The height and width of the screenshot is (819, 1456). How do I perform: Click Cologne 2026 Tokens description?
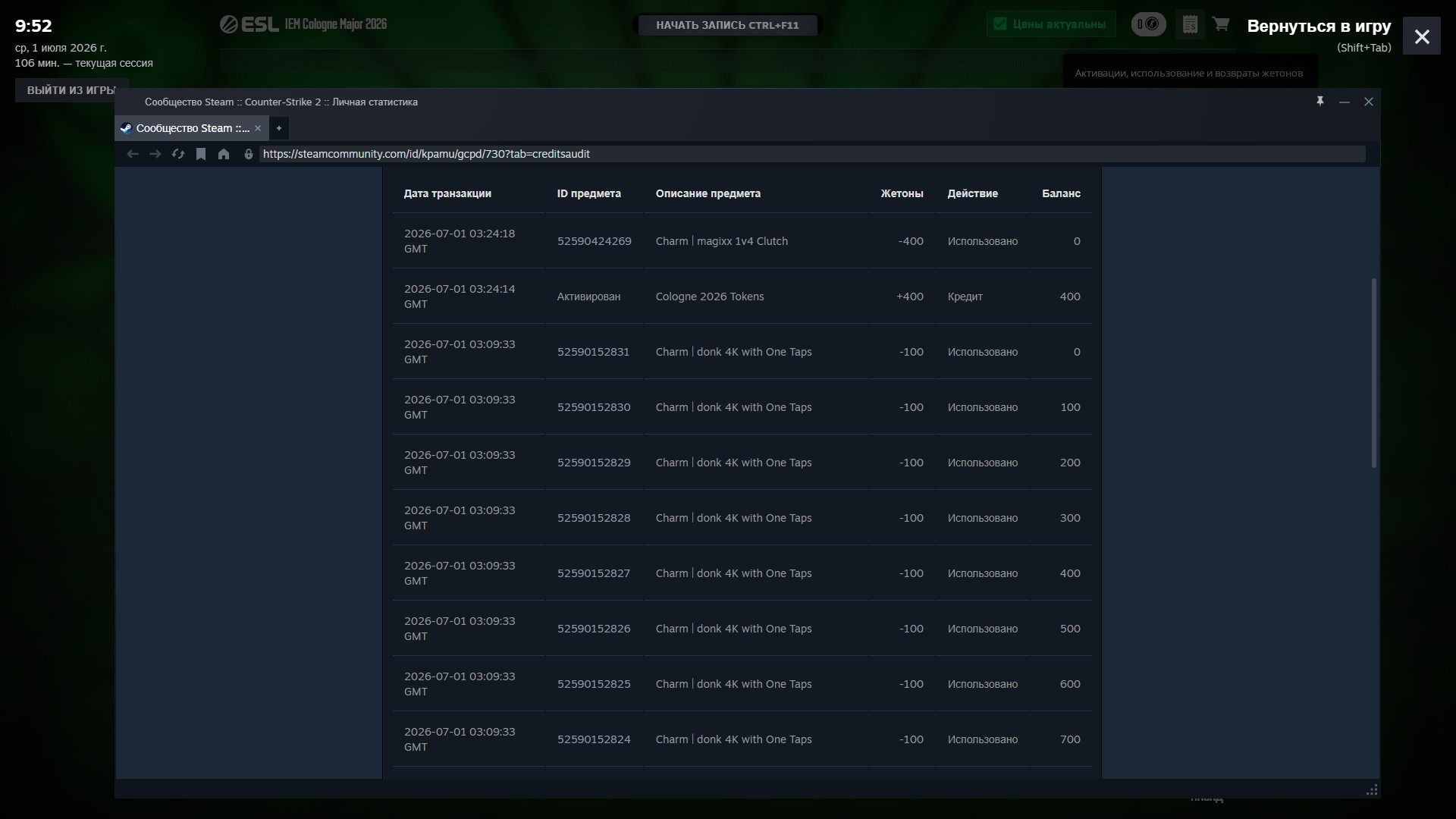pyautogui.click(x=710, y=297)
